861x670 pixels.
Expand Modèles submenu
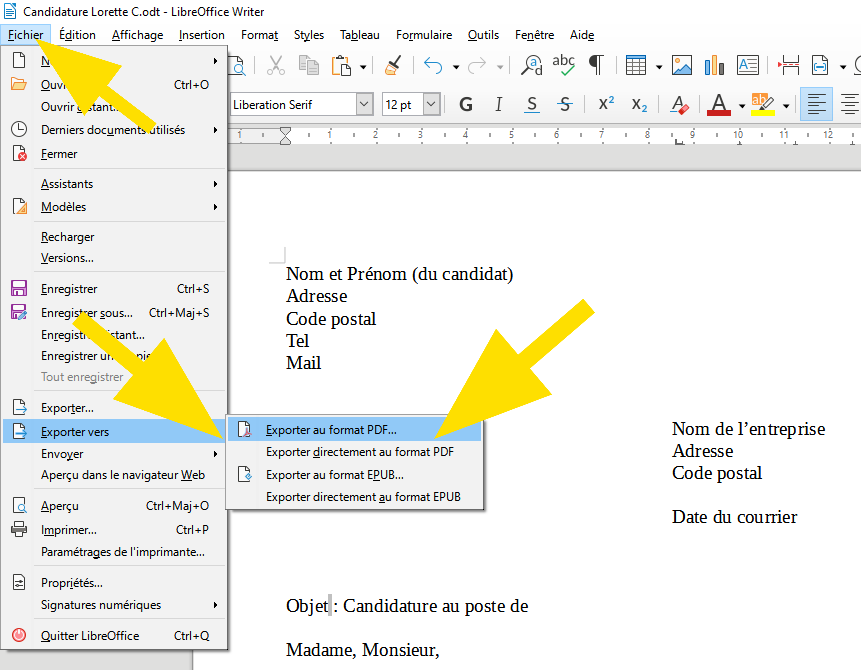pyautogui.click(x=114, y=207)
